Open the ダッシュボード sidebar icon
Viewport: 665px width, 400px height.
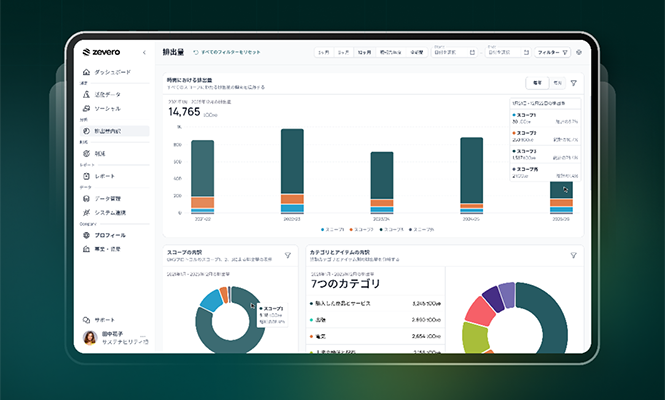pyautogui.click(x=85, y=73)
